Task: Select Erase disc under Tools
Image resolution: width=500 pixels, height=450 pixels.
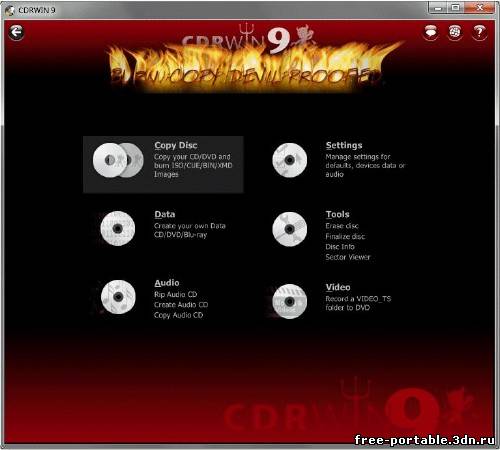Action: [x=342, y=226]
